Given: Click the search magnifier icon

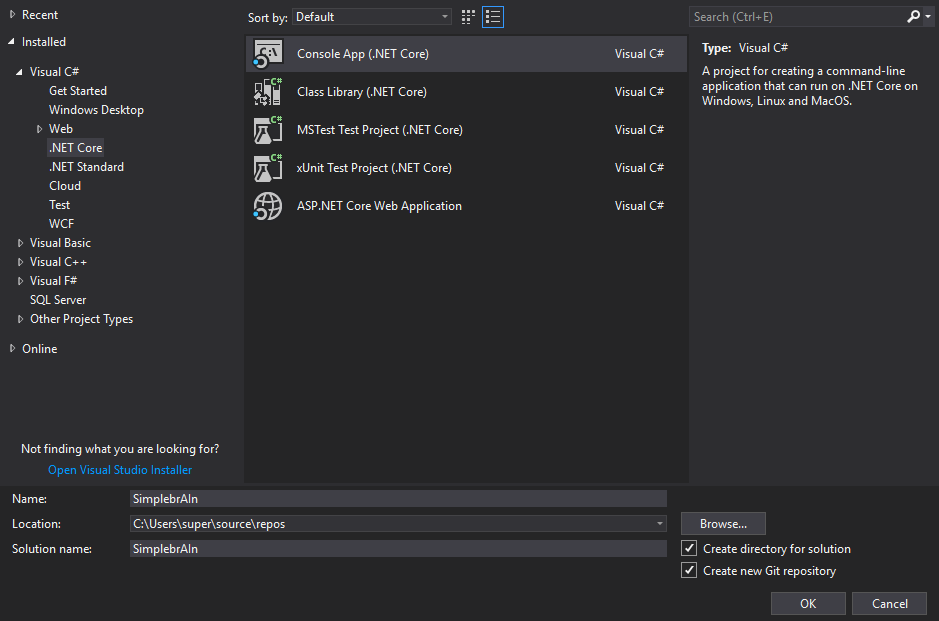Looking at the screenshot, I should [913, 17].
